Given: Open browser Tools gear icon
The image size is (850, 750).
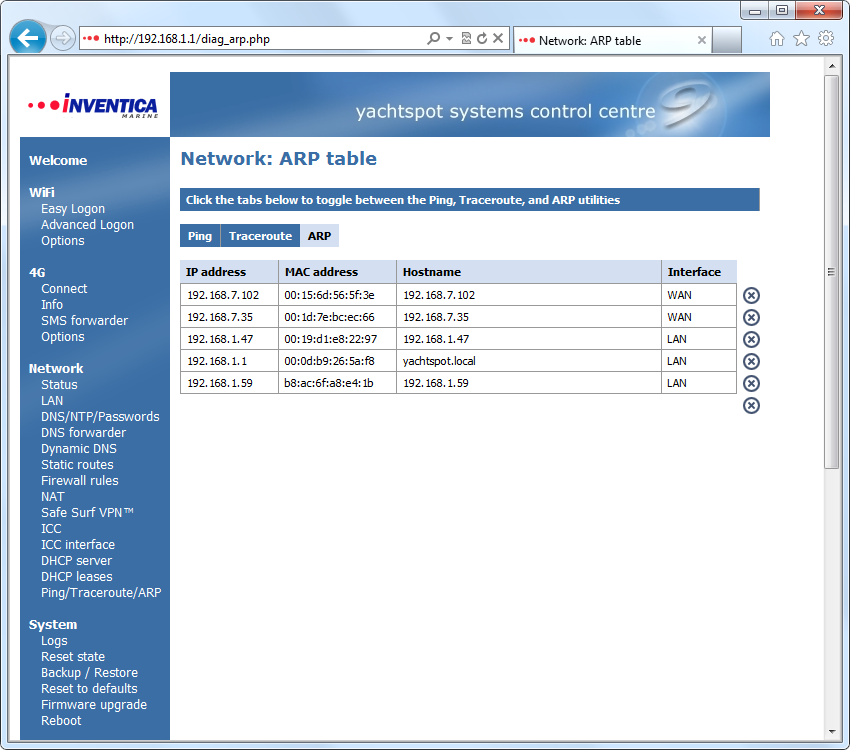Looking at the screenshot, I should (x=826, y=38).
